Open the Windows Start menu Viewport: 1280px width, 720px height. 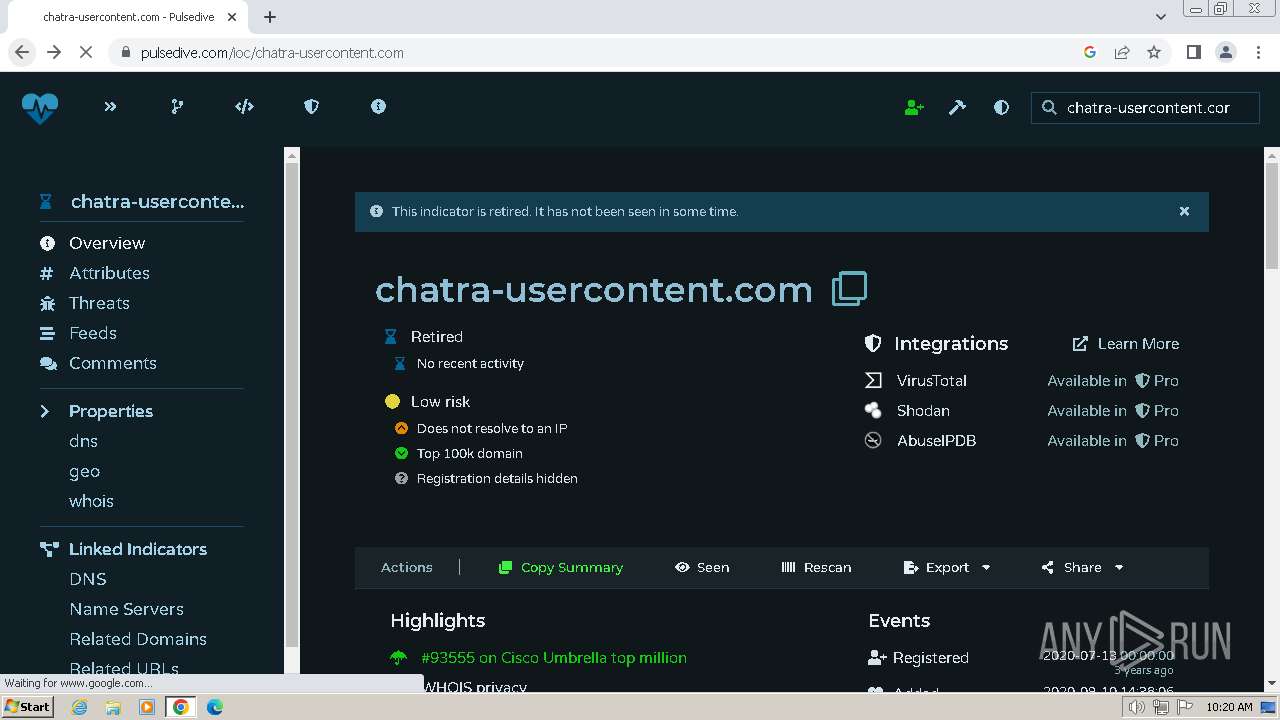point(28,706)
